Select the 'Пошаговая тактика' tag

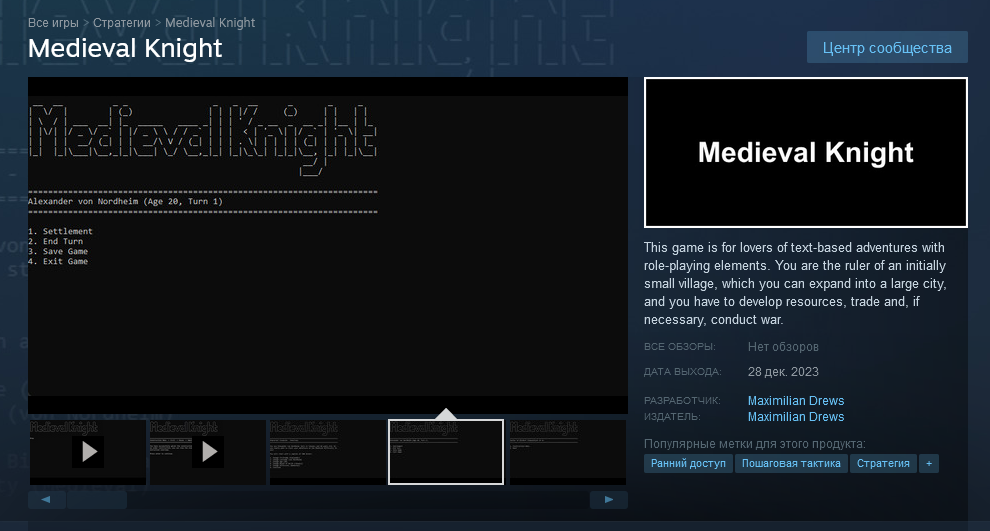click(x=791, y=463)
